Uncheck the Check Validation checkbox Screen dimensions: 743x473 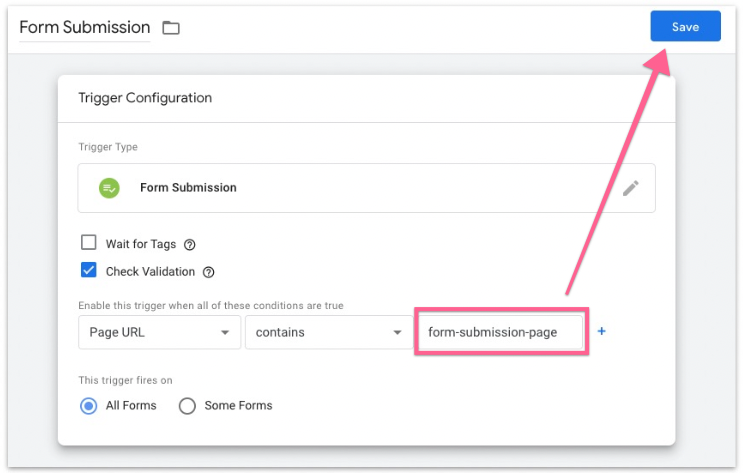click(89, 271)
